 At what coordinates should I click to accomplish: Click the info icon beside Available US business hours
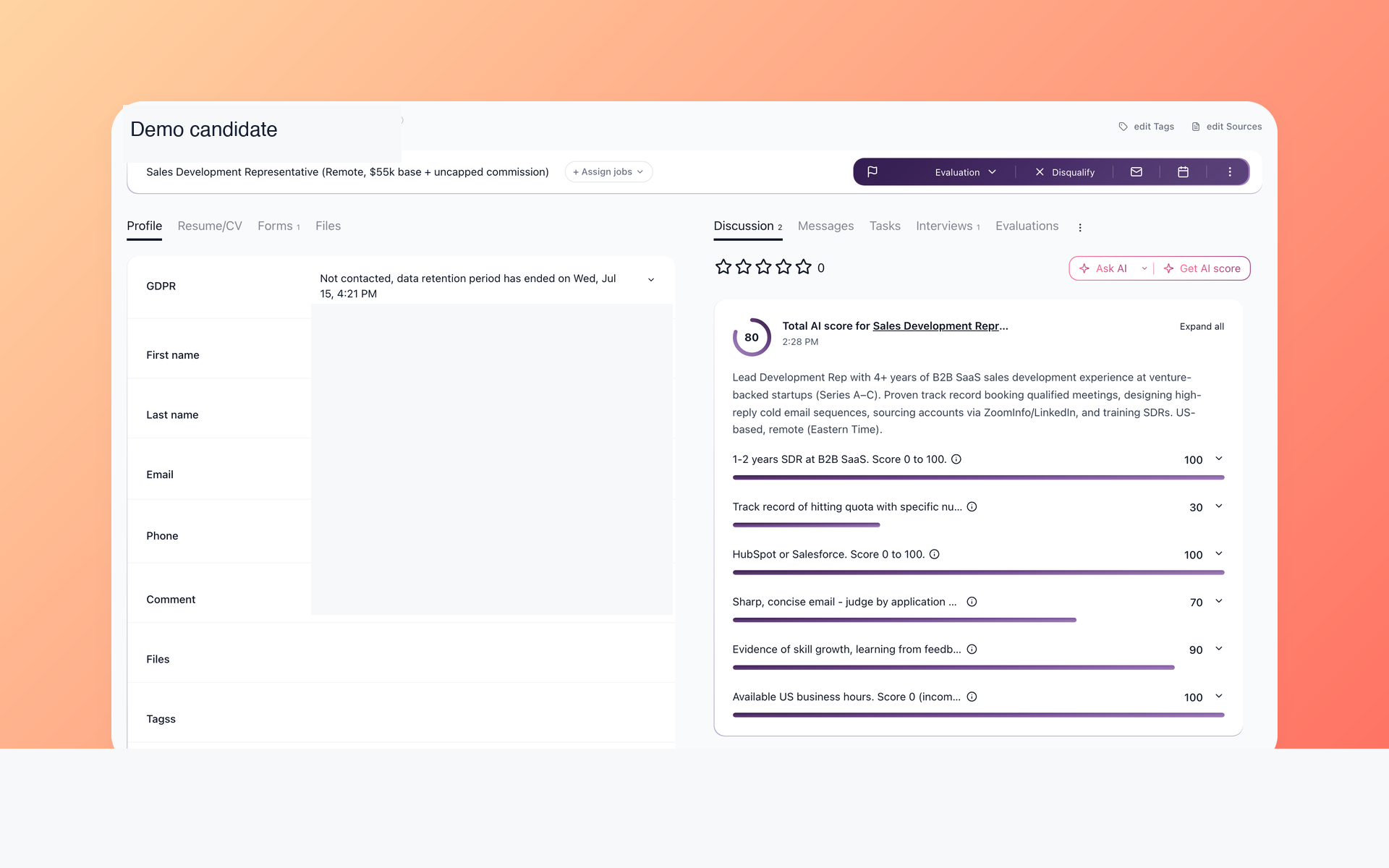[x=972, y=697]
